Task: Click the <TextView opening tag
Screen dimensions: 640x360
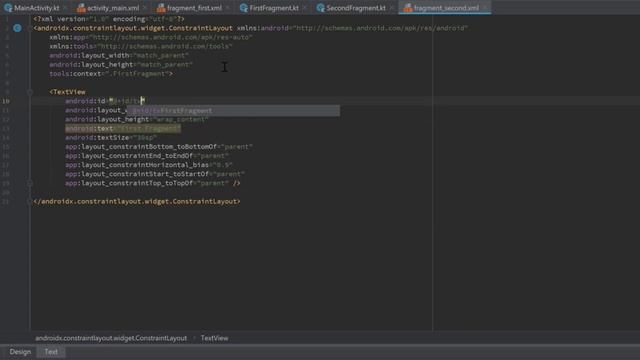Action: tap(67, 92)
